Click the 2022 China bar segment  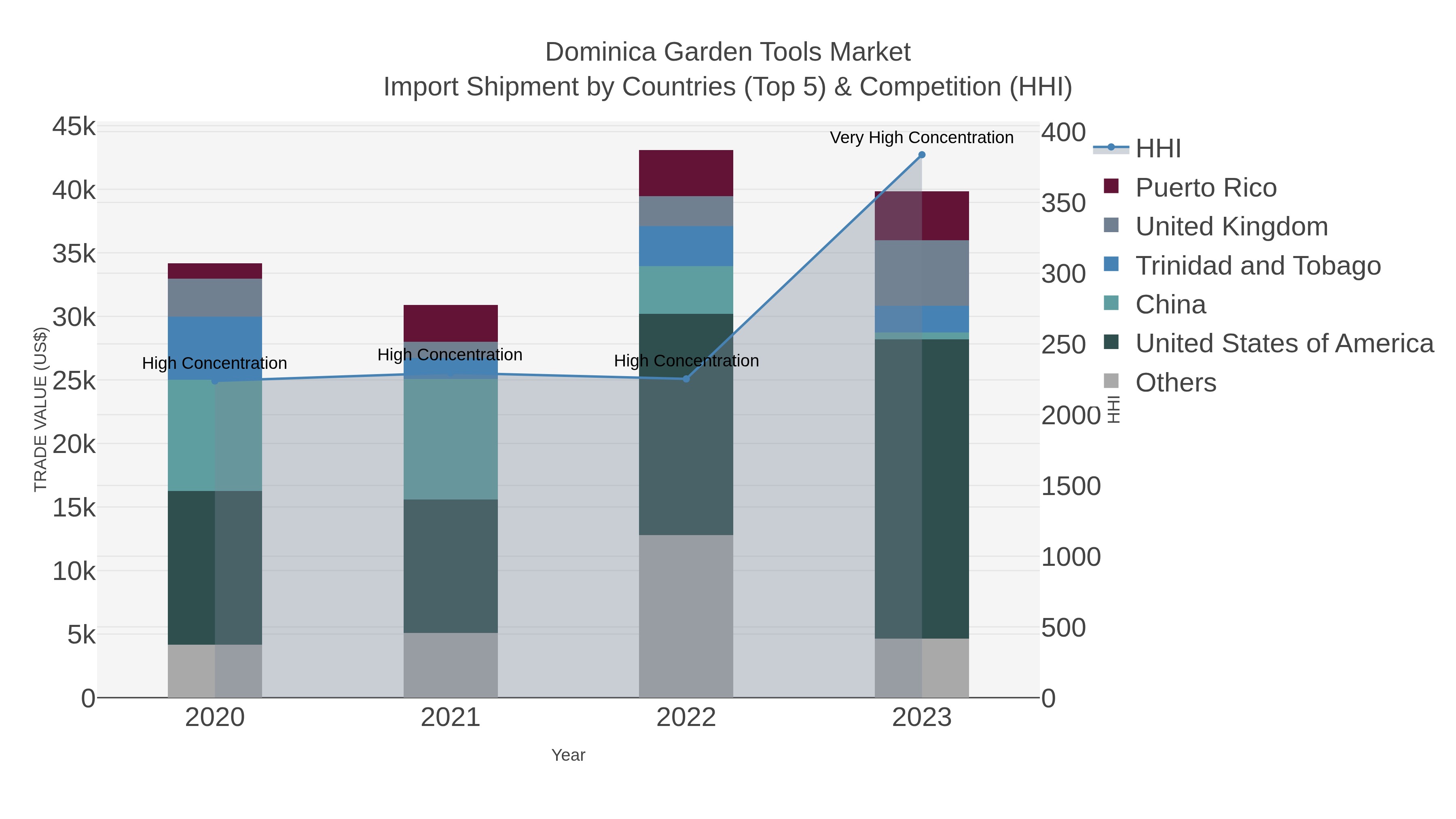pos(686,290)
